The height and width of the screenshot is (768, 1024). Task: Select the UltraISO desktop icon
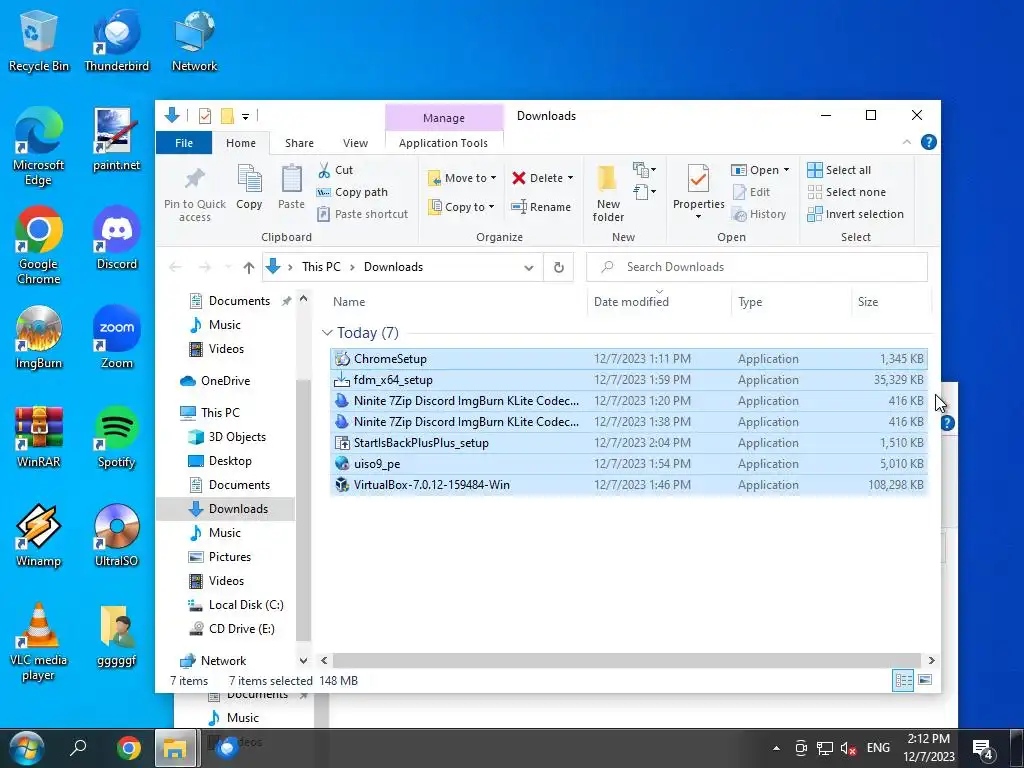coord(117,534)
